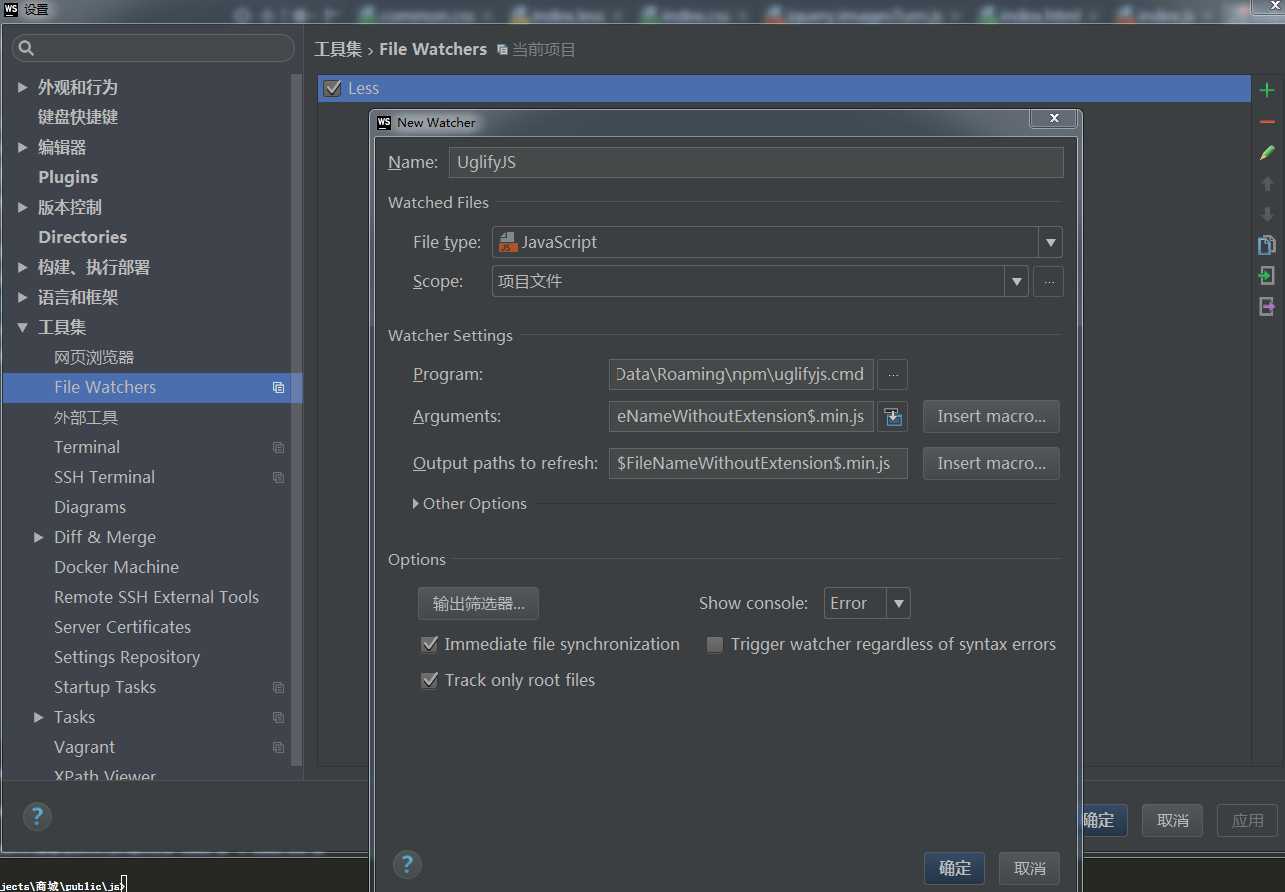Click Insert macro for Output paths
Screen dimensions: 1285x892
991,464
